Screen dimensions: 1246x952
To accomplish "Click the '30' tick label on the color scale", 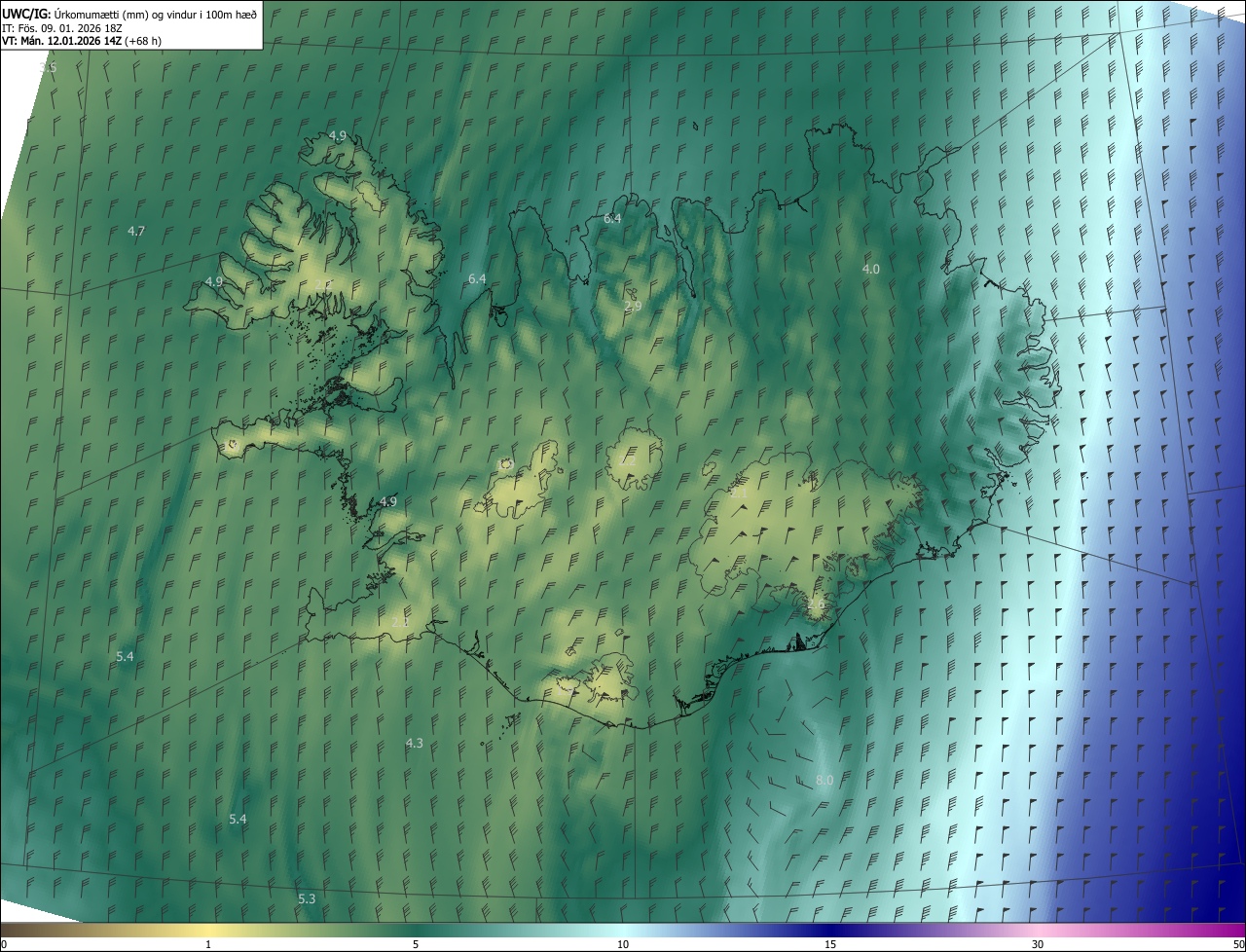I will [x=1038, y=944].
